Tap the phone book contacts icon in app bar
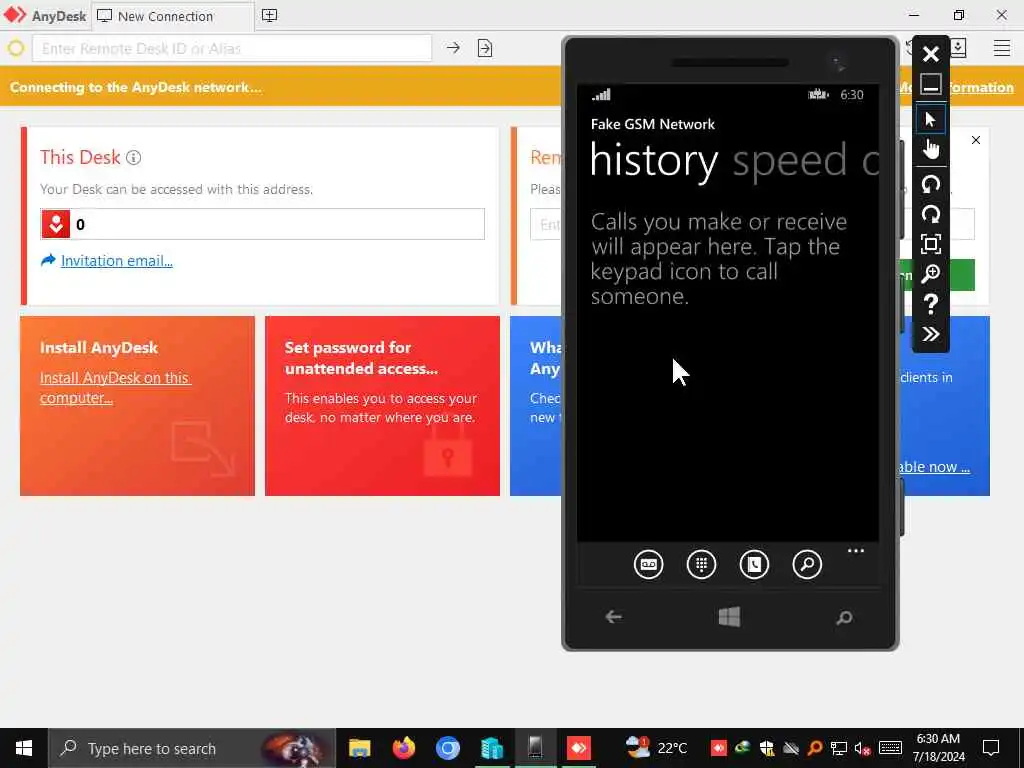This screenshot has height=768, width=1024. pos(754,564)
